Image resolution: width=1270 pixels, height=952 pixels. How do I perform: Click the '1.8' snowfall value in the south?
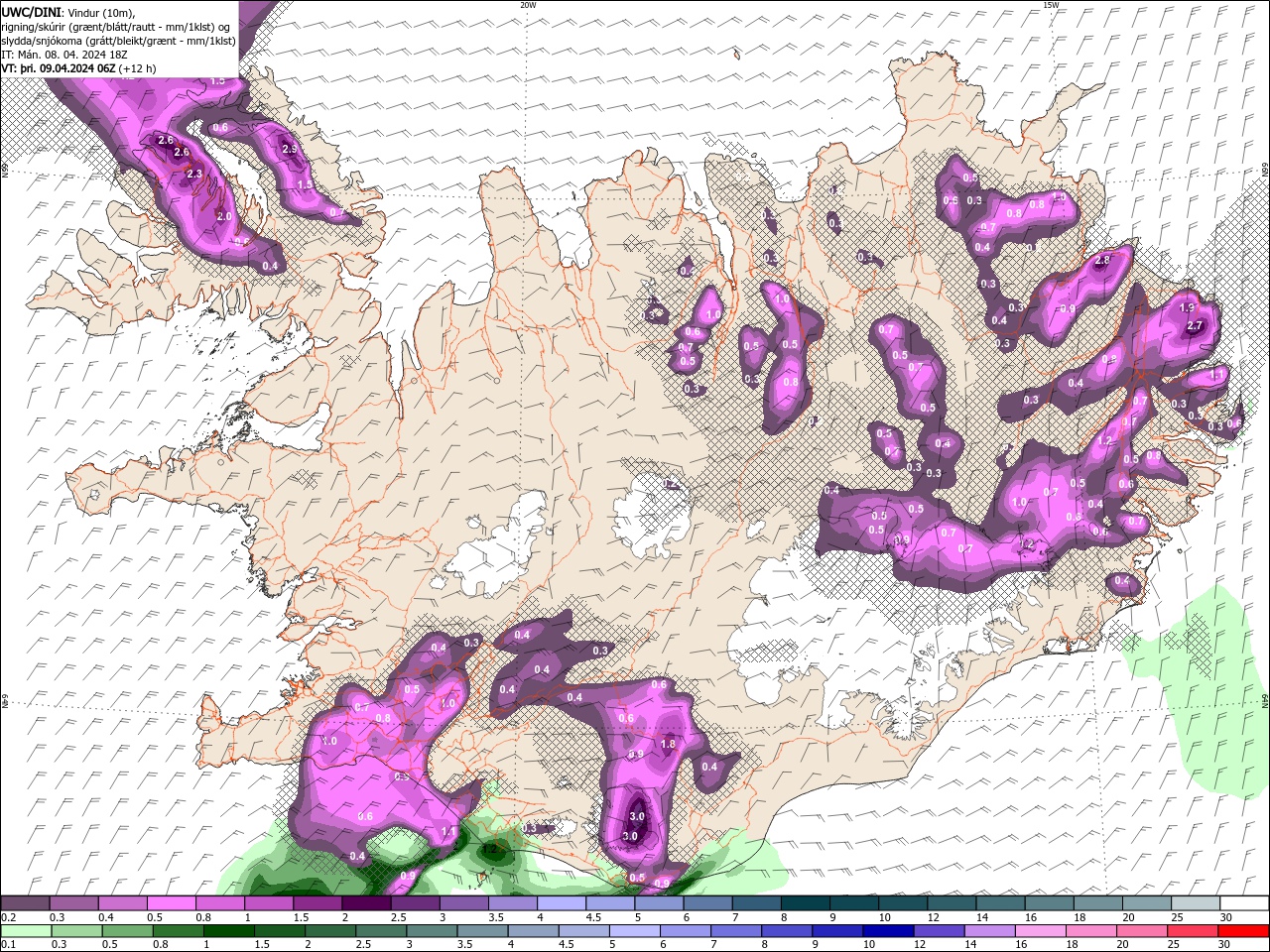(x=668, y=745)
